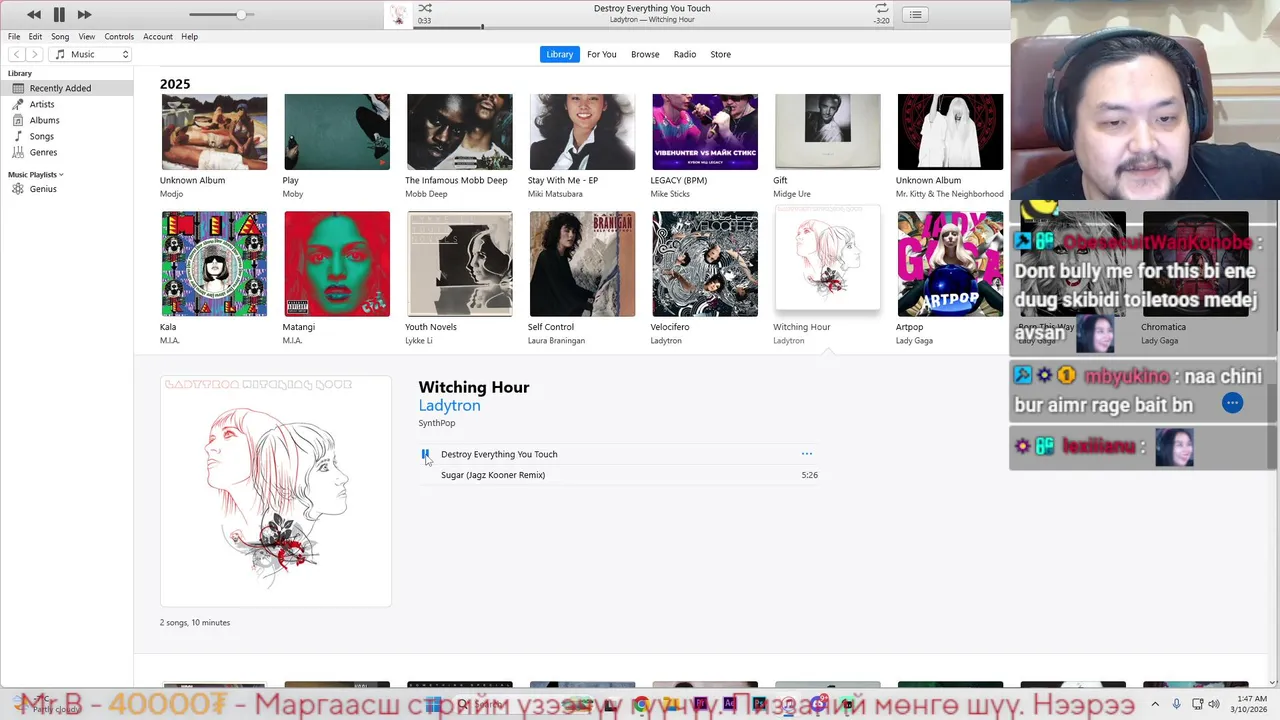Toggle shuffle mode icon

tap(425, 8)
